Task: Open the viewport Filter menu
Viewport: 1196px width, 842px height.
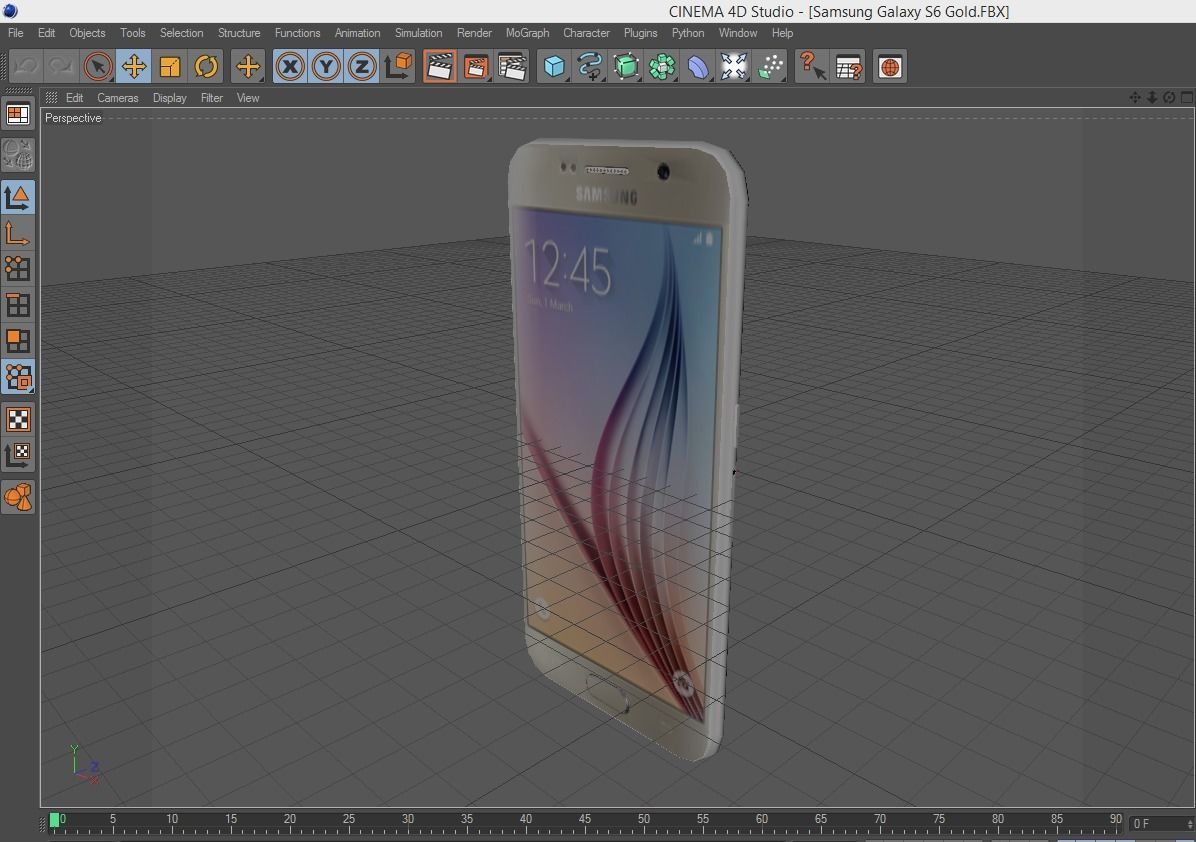Action: click(211, 98)
